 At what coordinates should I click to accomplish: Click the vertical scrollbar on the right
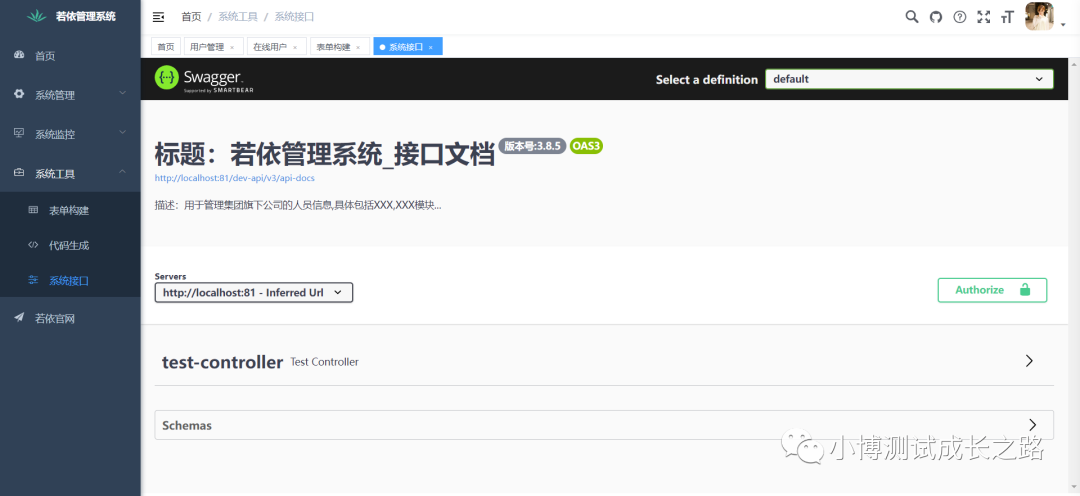point(1074,276)
